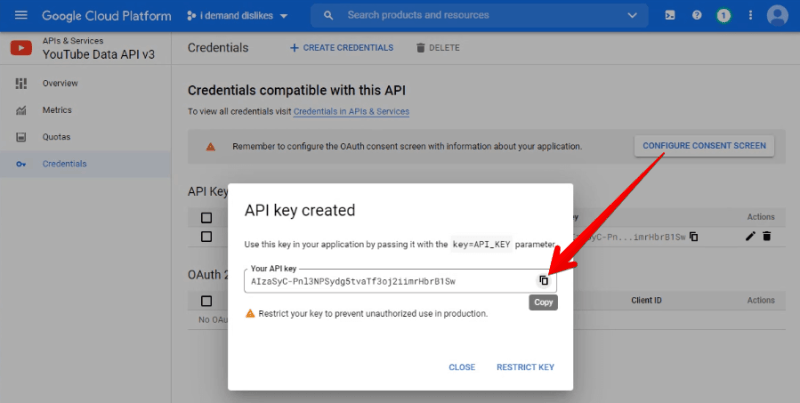Click the search magnifier icon
800x403 pixels.
pyautogui.click(x=329, y=16)
